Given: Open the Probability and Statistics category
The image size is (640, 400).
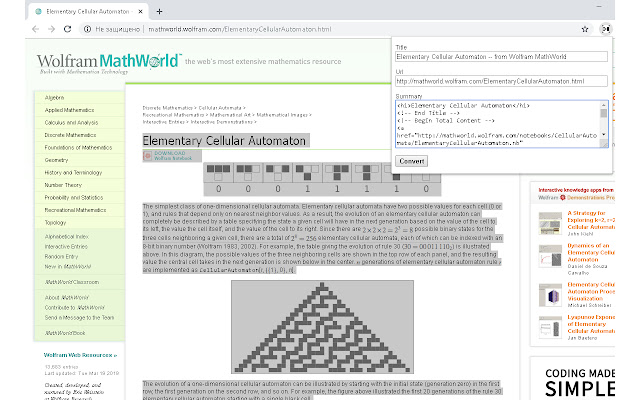Looking at the screenshot, I should [x=74, y=198].
